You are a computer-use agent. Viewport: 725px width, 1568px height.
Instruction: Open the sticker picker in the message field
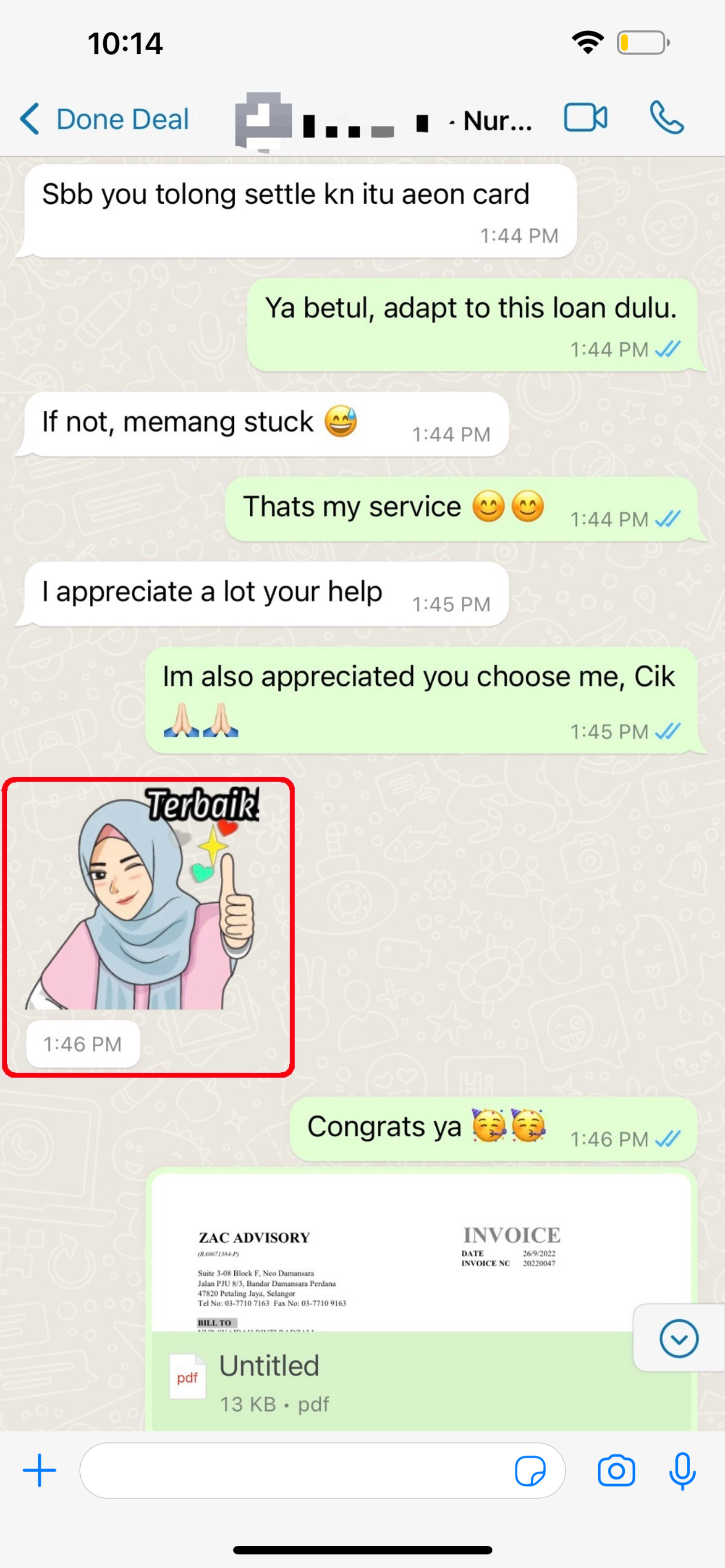coord(530,1471)
